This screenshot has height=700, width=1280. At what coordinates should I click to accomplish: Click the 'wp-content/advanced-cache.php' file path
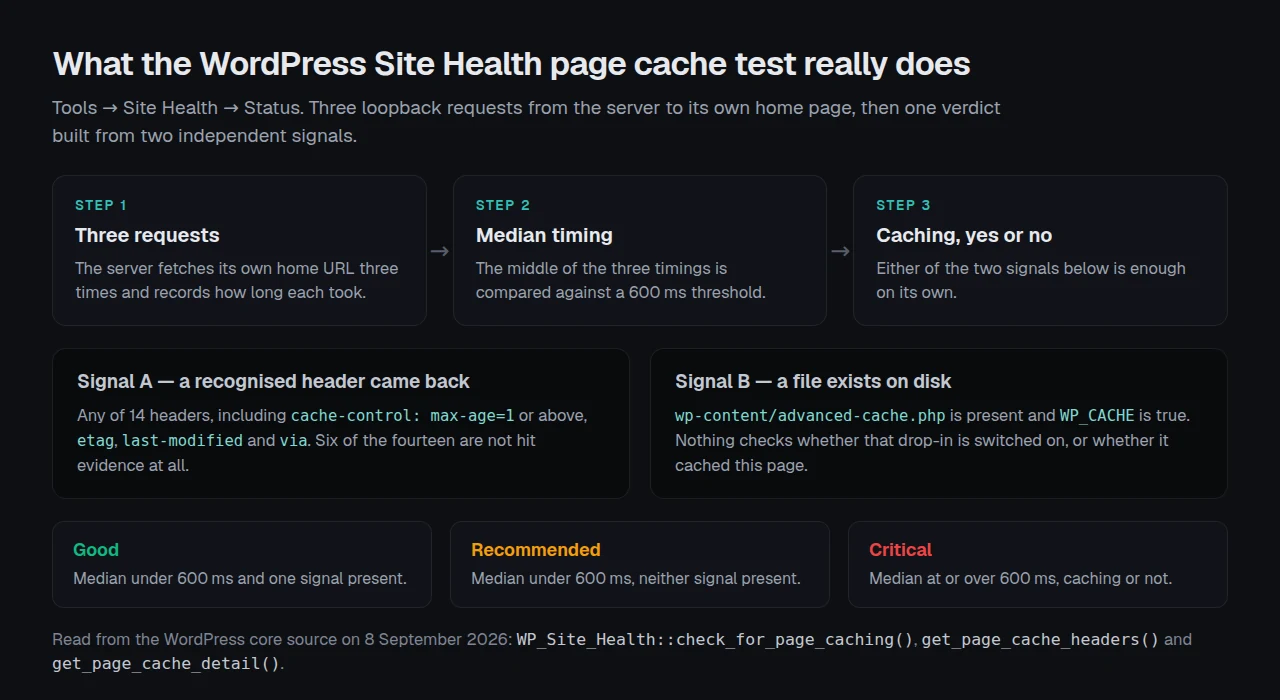(810, 415)
